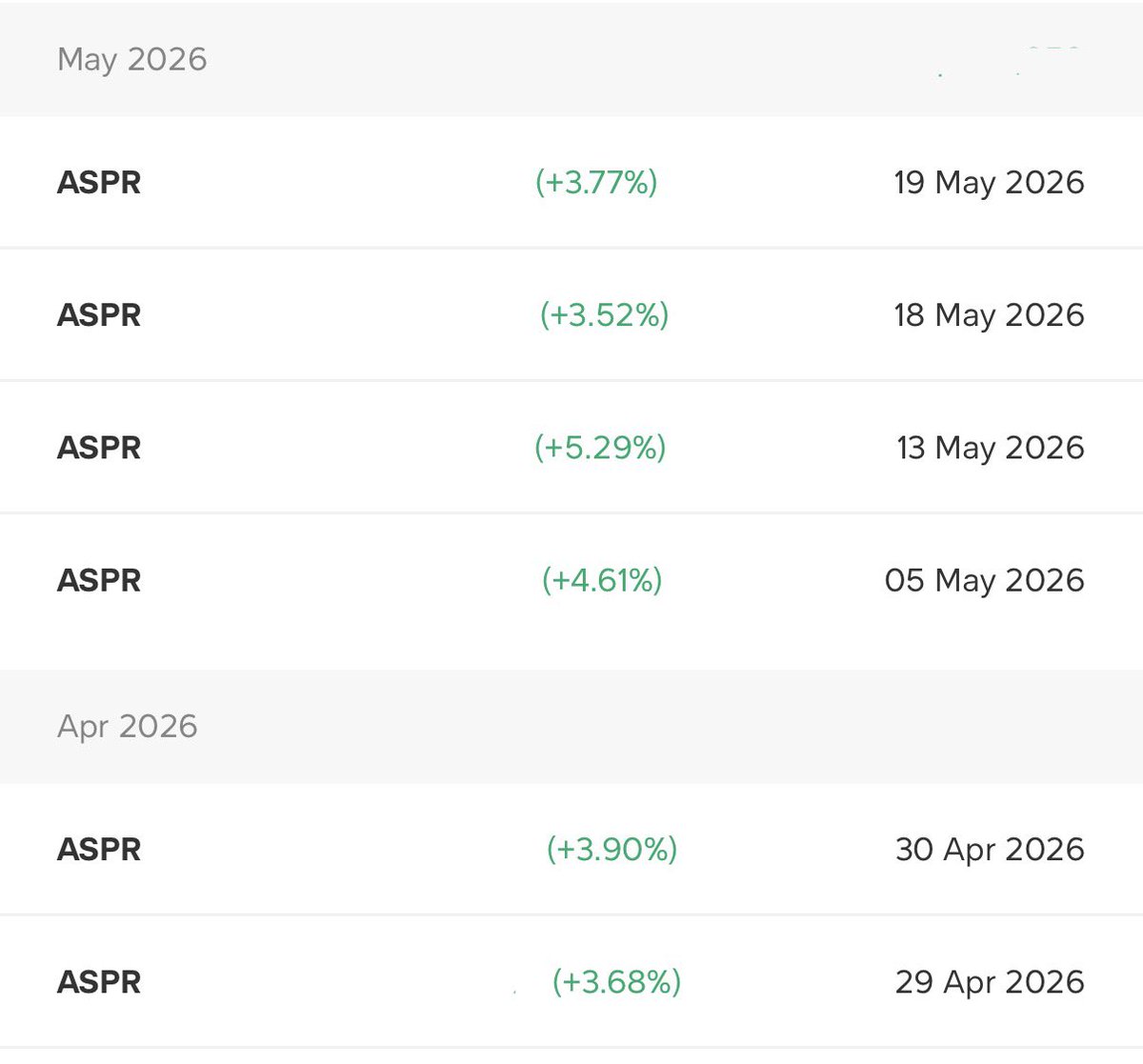The width and height of the screenshot is (1143, 1064).
Task: Open the ASPR entry dated 13 May 2026
Action: (571, 447)
